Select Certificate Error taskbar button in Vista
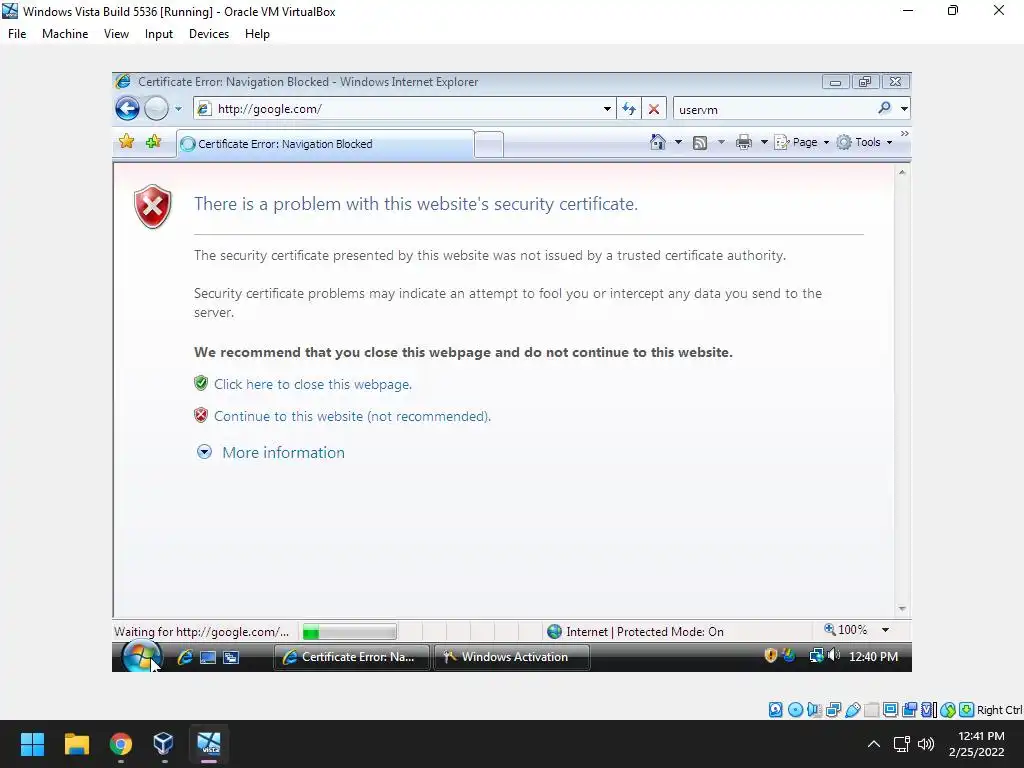This screenshot has width=1024, height=768. point(351,657)
